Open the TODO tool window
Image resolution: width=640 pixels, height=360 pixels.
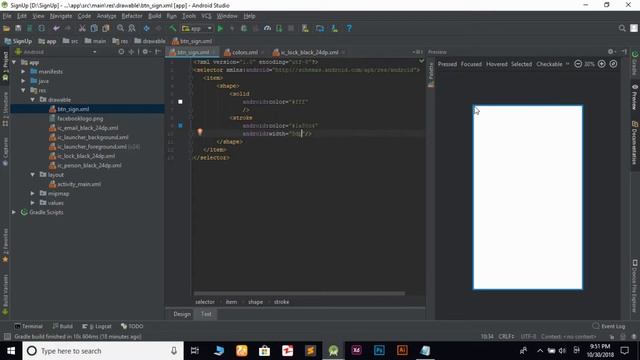pyautogui.click(x=132, y=326)
